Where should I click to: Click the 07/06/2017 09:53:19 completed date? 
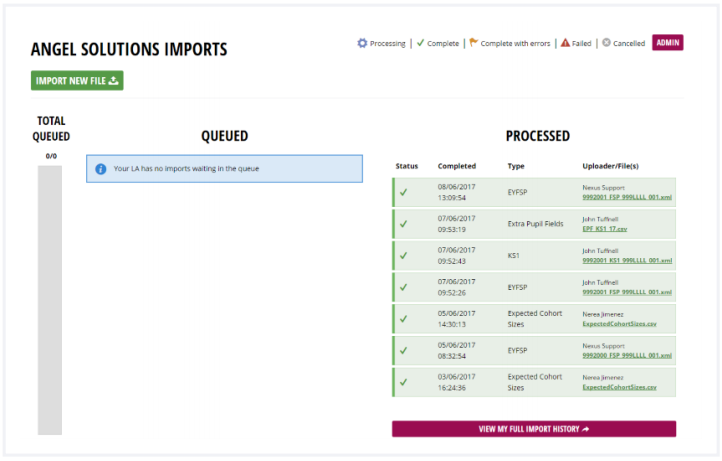[x=456, y=224]
